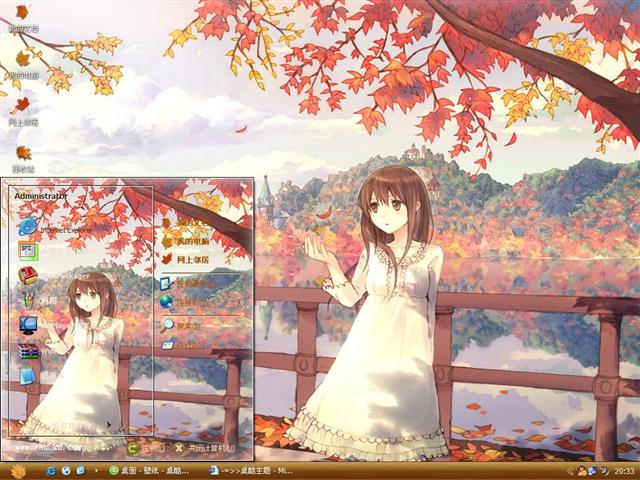Launch Internet Explorer from quick launch bar
Image resolution: width=640 pixels, height=480 pixels.
click(51, 471)
